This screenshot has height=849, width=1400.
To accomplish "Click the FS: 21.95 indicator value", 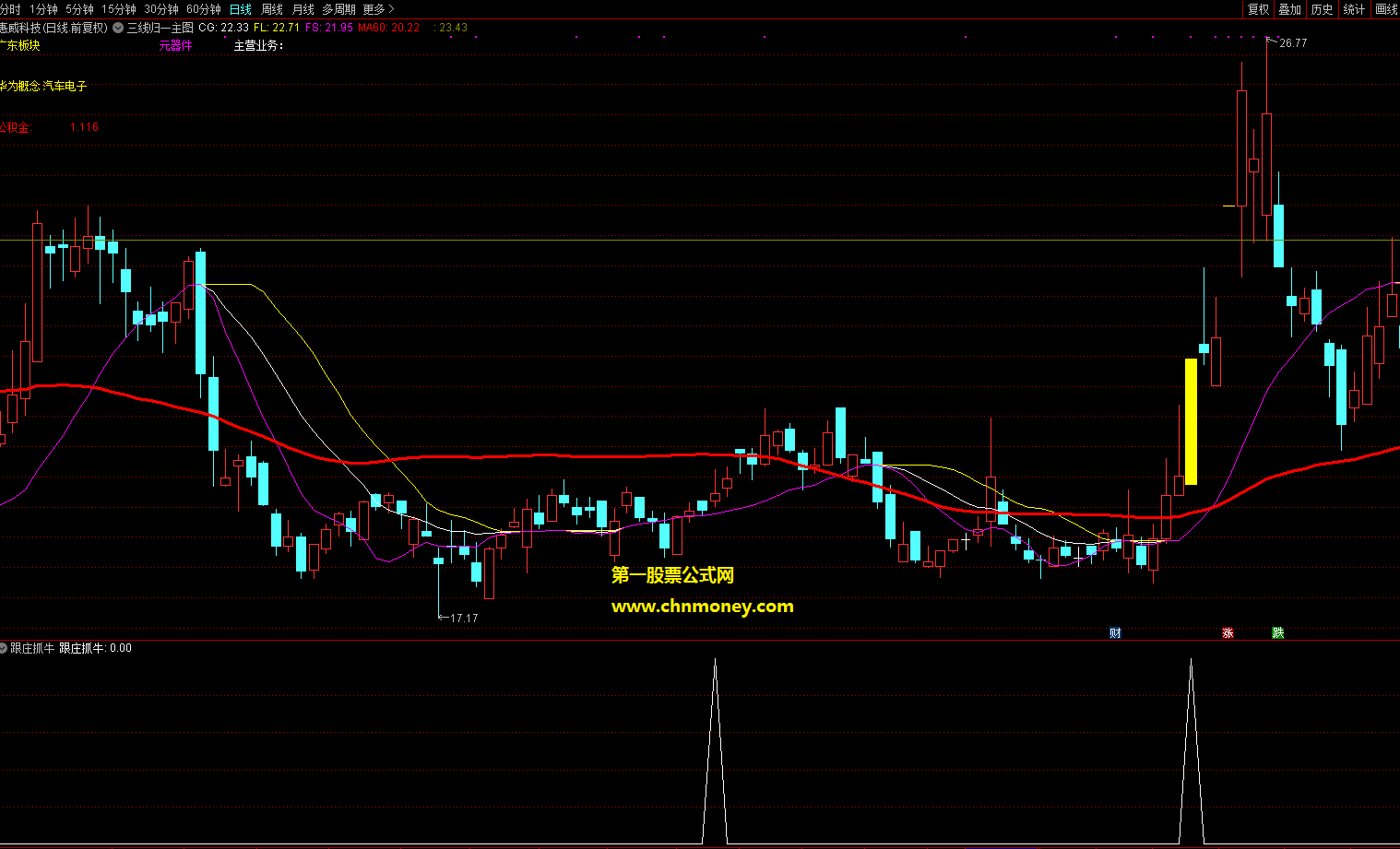I will 329,28.
